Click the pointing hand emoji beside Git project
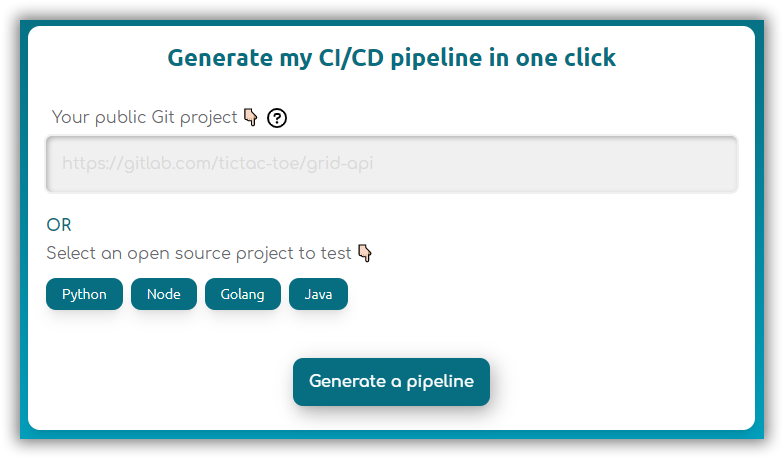 [251, 117]
